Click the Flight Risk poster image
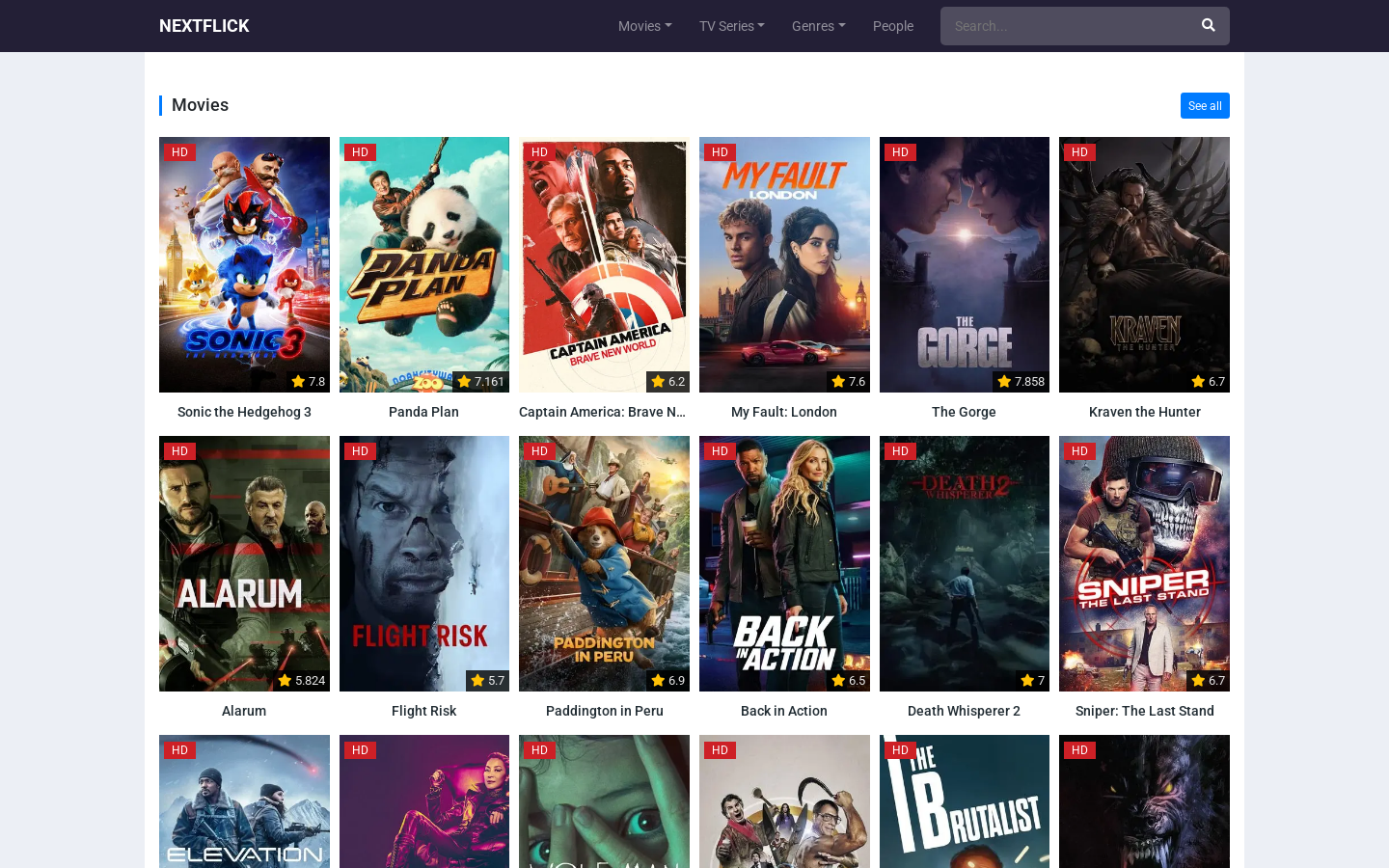 pyautogui.click(x=424, y=563)
